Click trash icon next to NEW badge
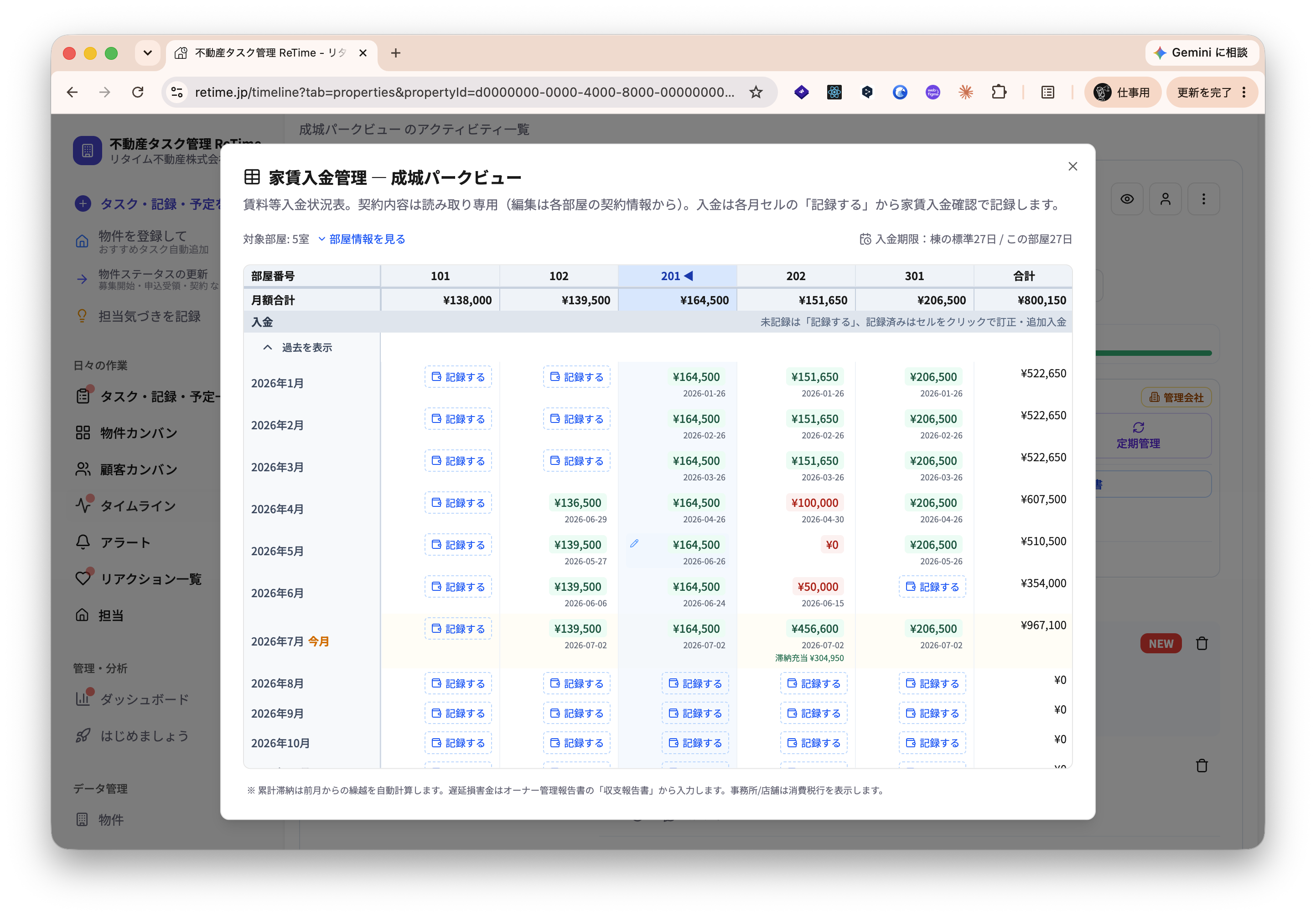The height and width of the screenshot is (917, 1316). (x=1202, y=643)
